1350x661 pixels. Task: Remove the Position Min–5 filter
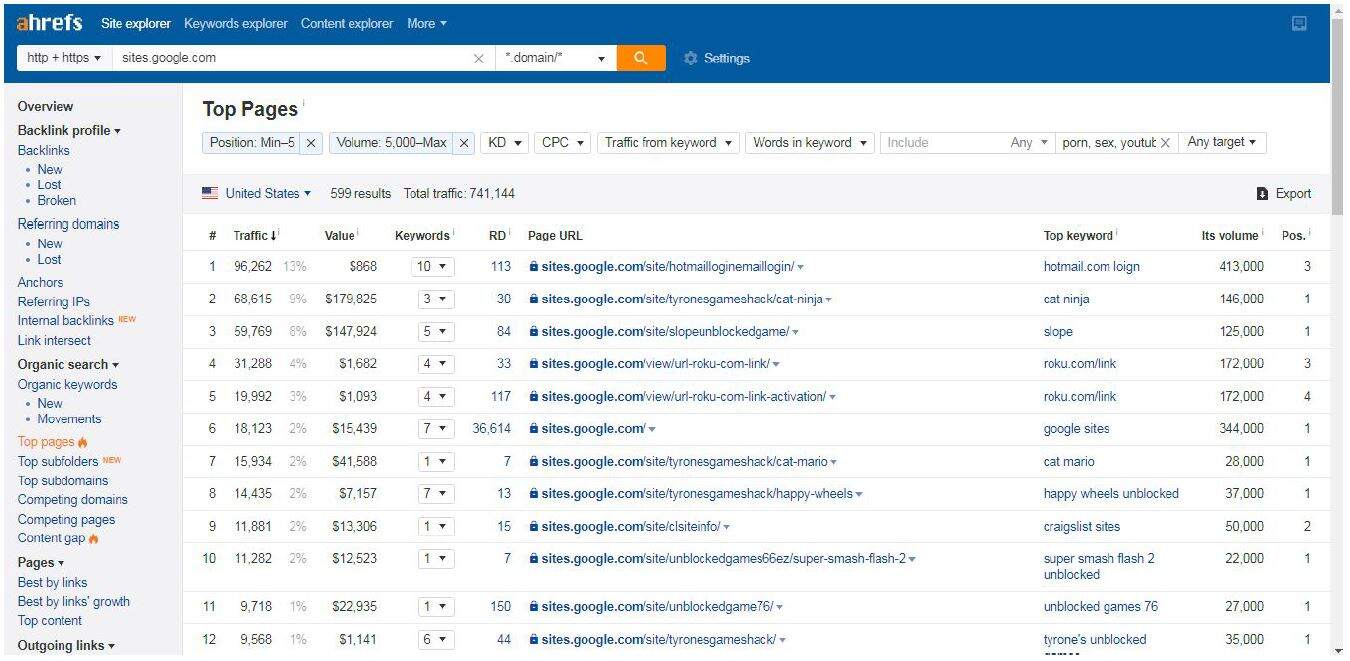311,143
